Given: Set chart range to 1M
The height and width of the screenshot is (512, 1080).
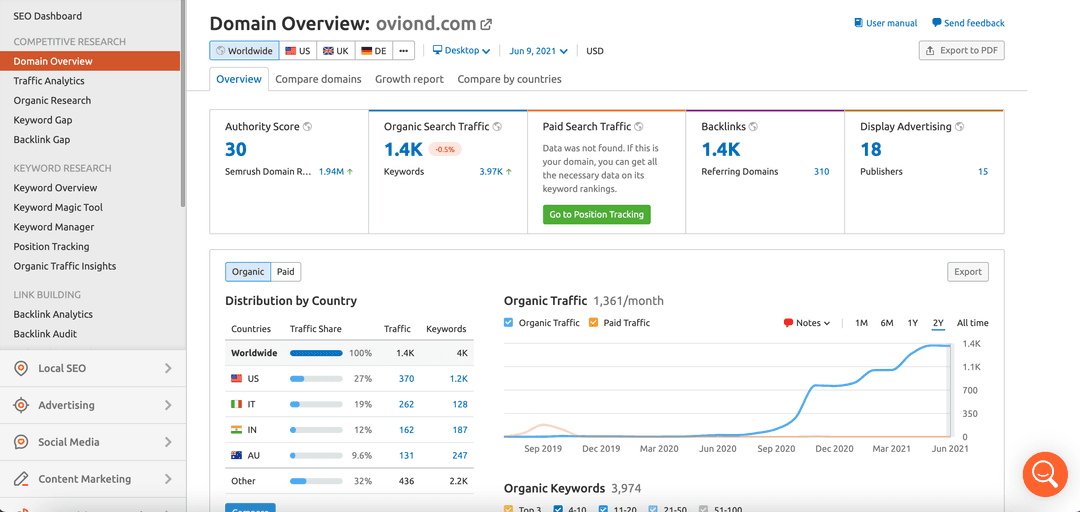Looking at the screenshot, I should (x=861, y=323).
